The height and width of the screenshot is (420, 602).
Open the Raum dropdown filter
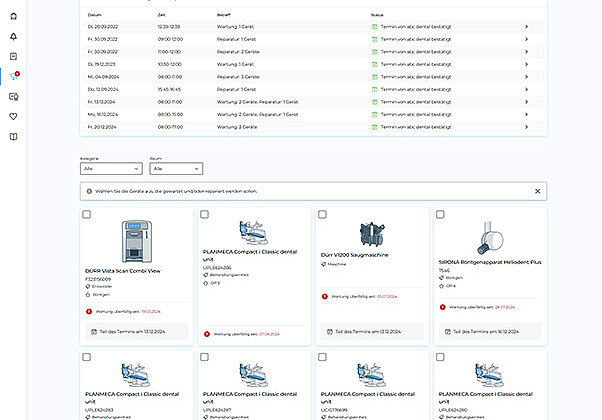pos(176,169)
